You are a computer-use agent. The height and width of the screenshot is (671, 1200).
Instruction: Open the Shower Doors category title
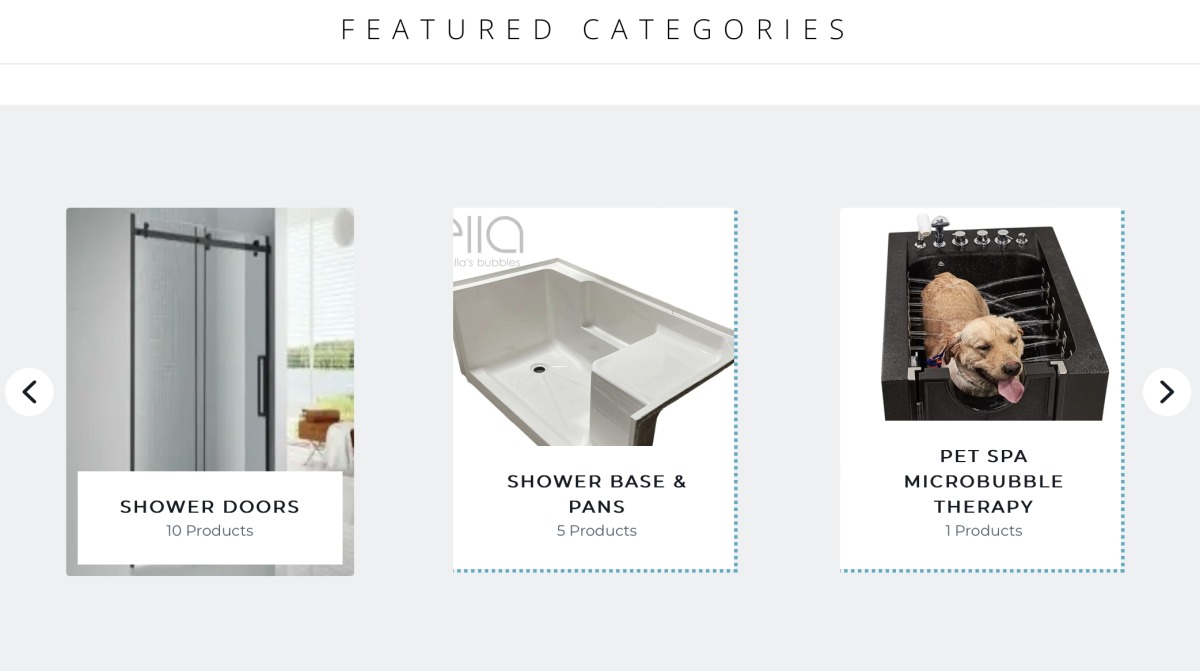(x=210, y=507)
